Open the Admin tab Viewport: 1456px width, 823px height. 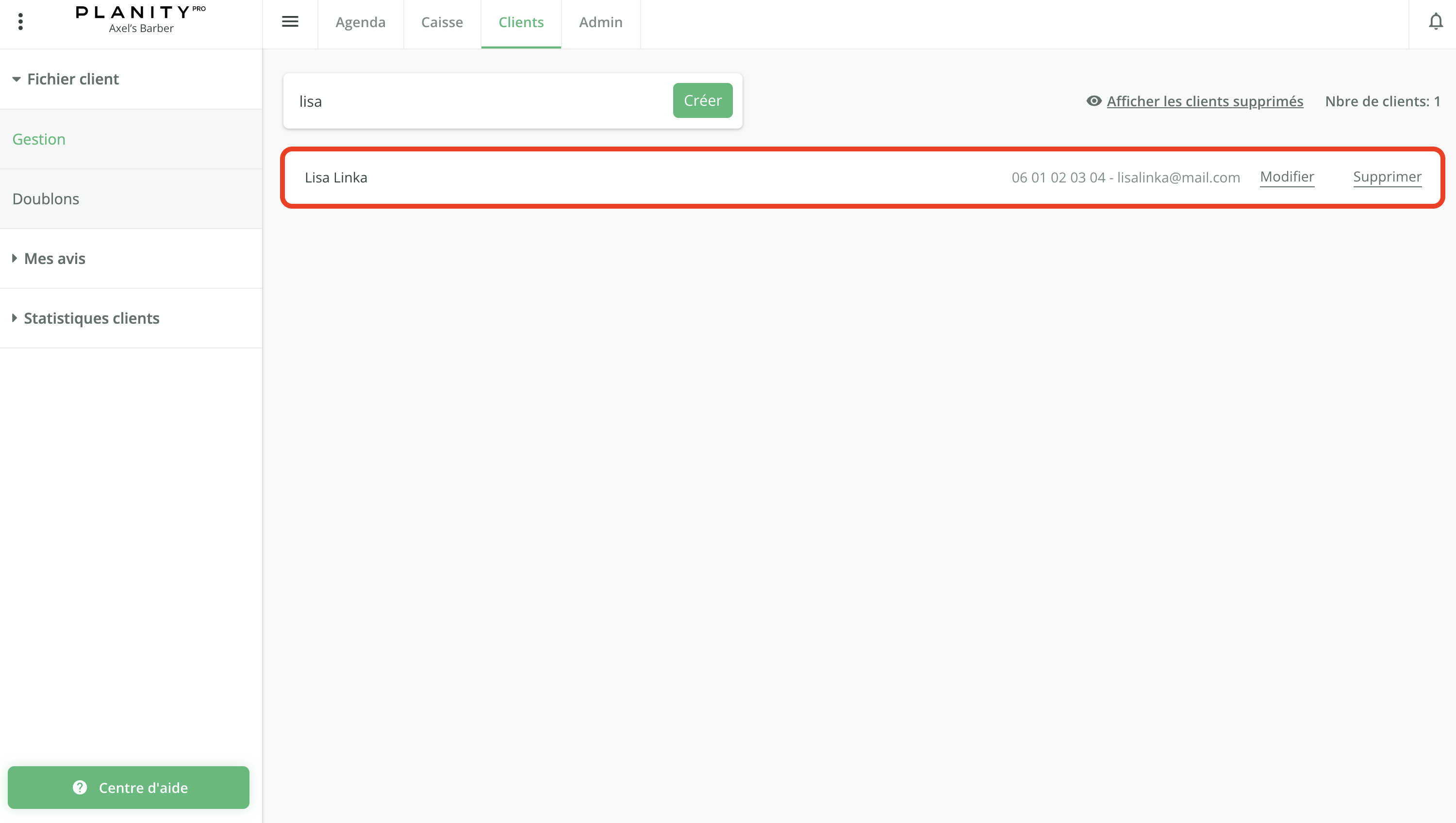[600, 22]
